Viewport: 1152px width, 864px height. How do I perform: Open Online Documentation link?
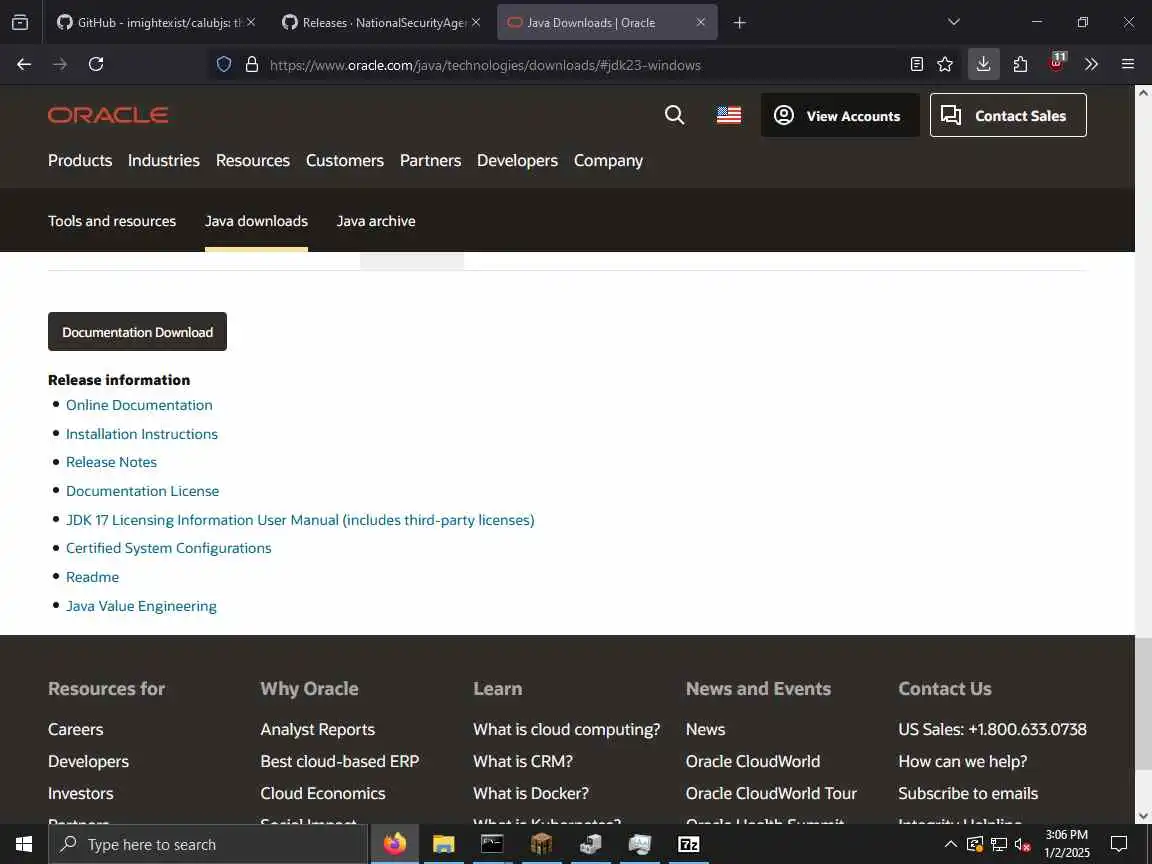pos(139,405)
